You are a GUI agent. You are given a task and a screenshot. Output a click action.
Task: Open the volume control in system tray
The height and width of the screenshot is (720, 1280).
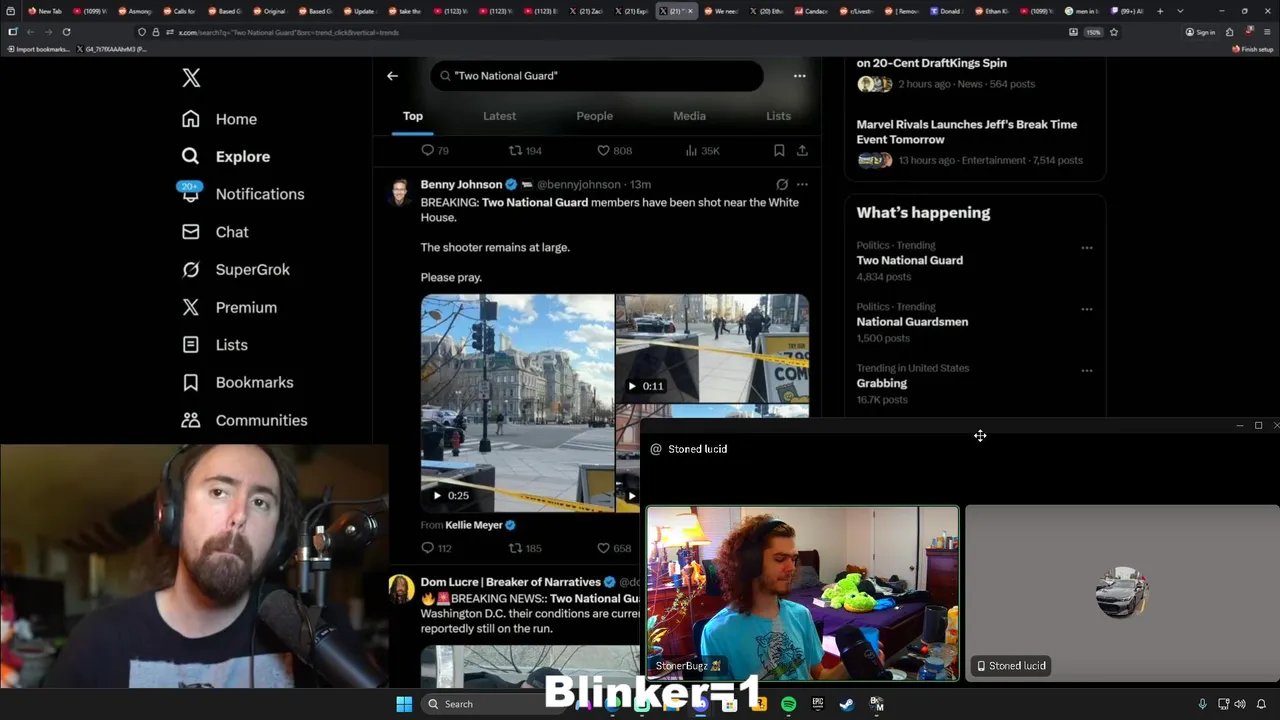coord(1240,704)
